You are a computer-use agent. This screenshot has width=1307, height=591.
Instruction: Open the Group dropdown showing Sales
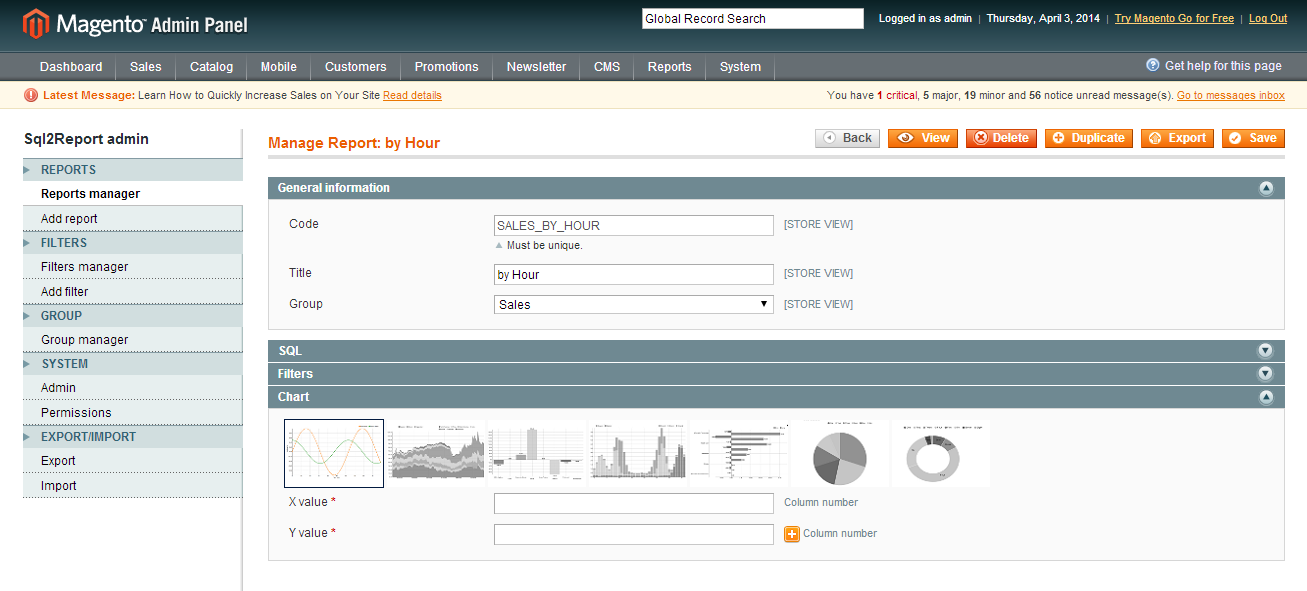pyautogui.click(x=634, y=304)
